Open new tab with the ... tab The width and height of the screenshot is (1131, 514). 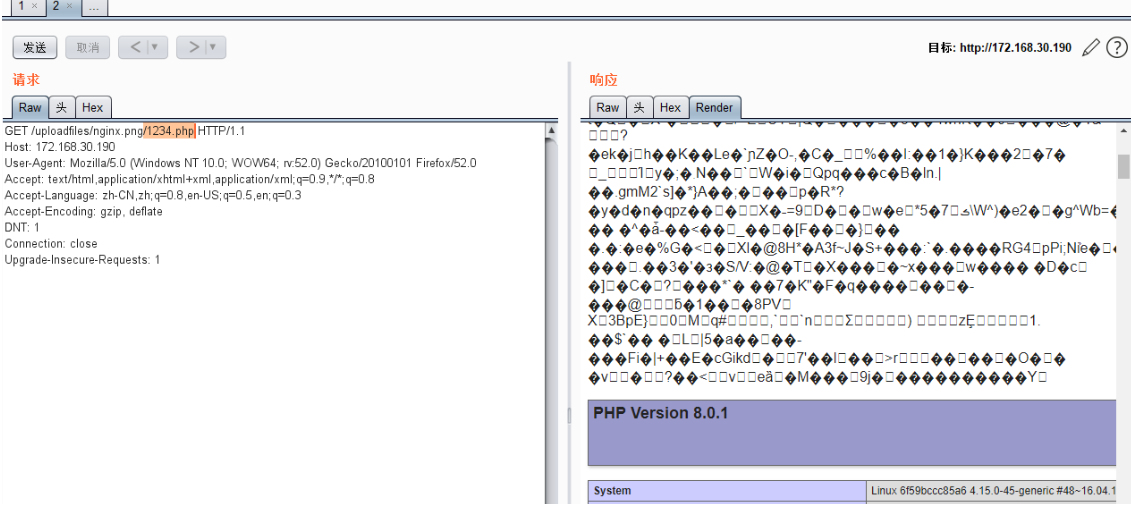coord(94,7)
